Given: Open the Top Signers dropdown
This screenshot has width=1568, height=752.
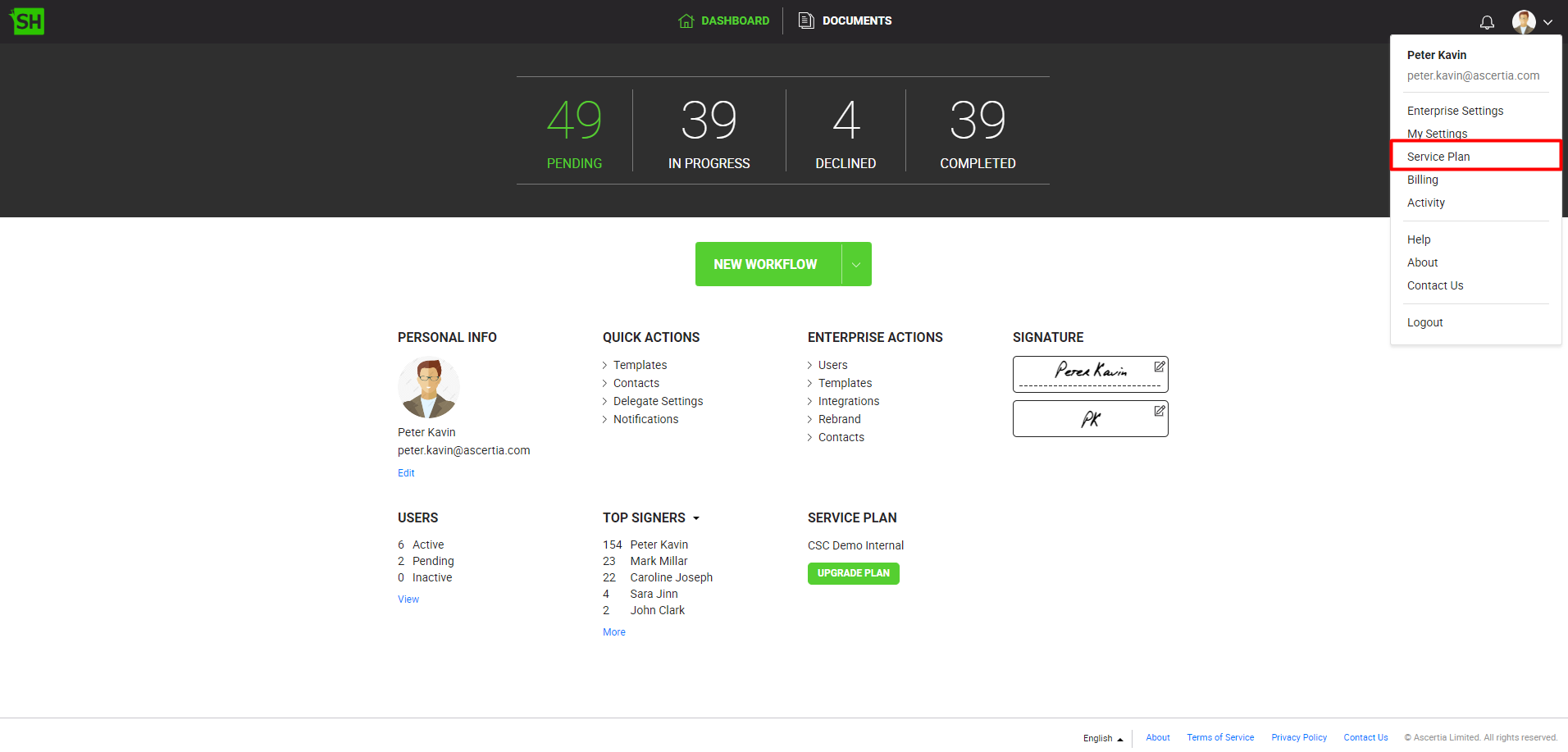Looking at the screenshot, I should tap(696, 518).
